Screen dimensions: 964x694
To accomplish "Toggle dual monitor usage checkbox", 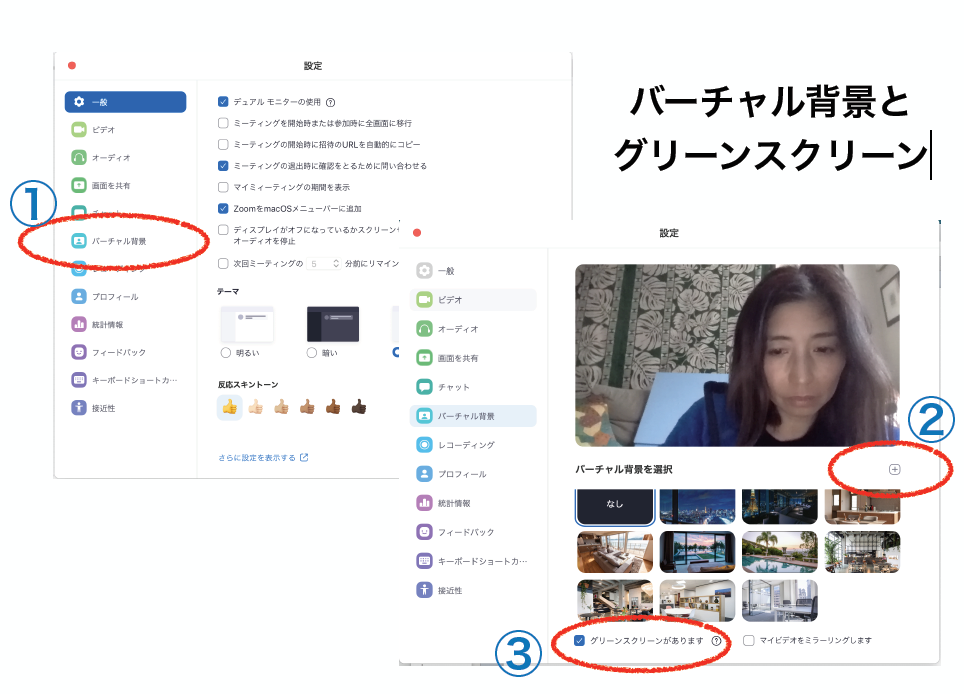I will pos(223,102).
